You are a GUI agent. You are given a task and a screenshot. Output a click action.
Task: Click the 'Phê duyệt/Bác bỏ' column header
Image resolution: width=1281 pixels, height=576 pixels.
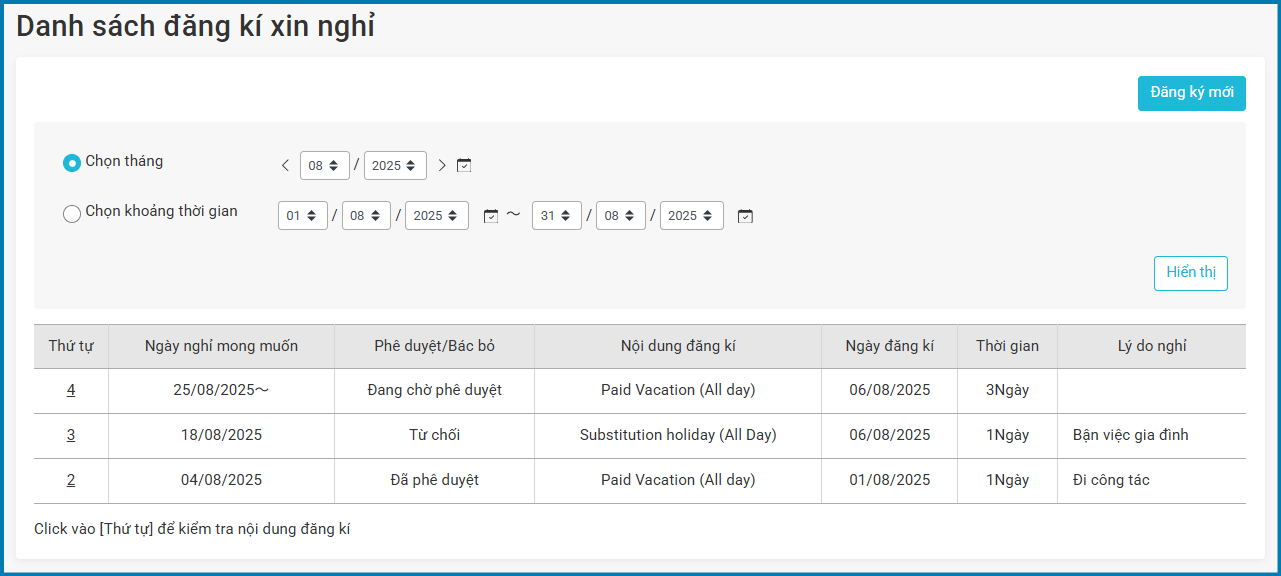[434, 346]
